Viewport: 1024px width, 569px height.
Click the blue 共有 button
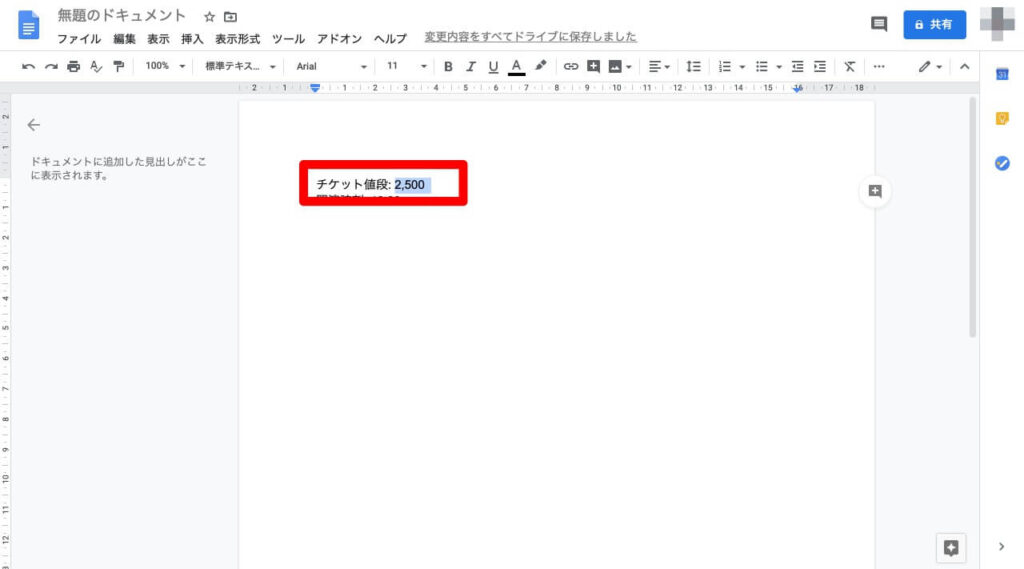coord(935,25)
